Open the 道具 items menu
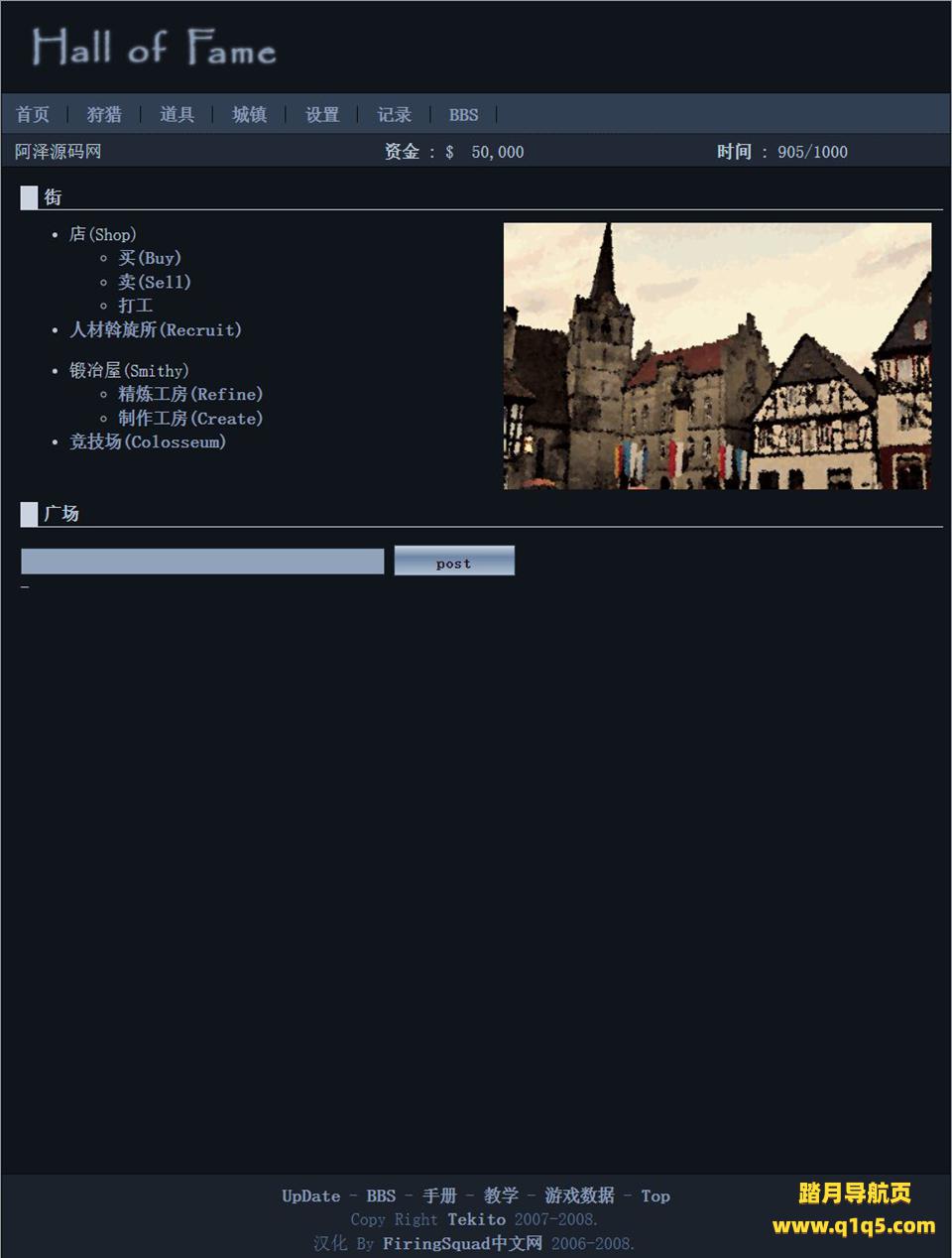This screenshot has width=952, height=1258. click(177, 115)
